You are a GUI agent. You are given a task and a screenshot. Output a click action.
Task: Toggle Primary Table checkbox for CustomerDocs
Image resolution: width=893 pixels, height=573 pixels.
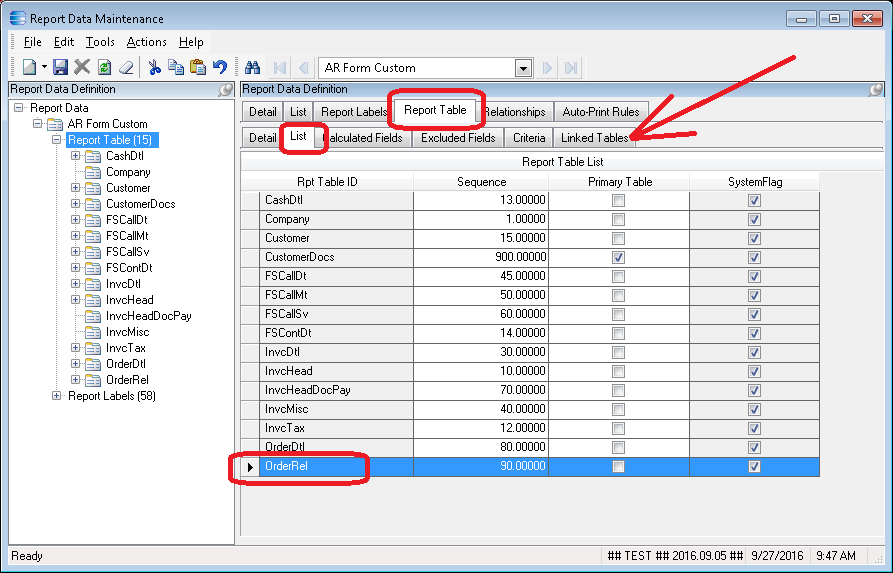(619, 257)
